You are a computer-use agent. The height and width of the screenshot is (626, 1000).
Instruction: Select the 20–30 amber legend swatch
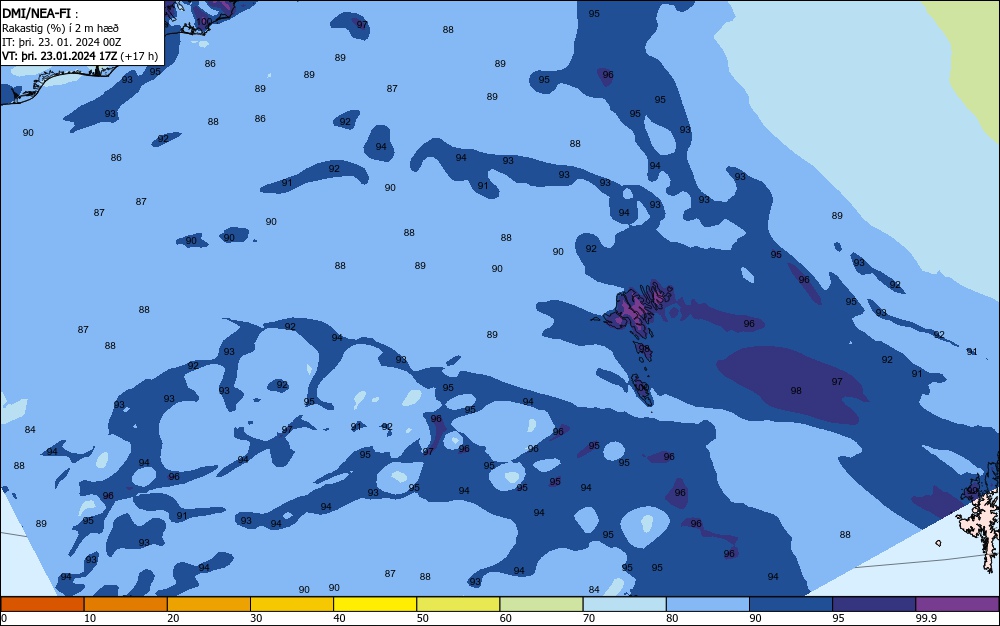tap(209, 604)
